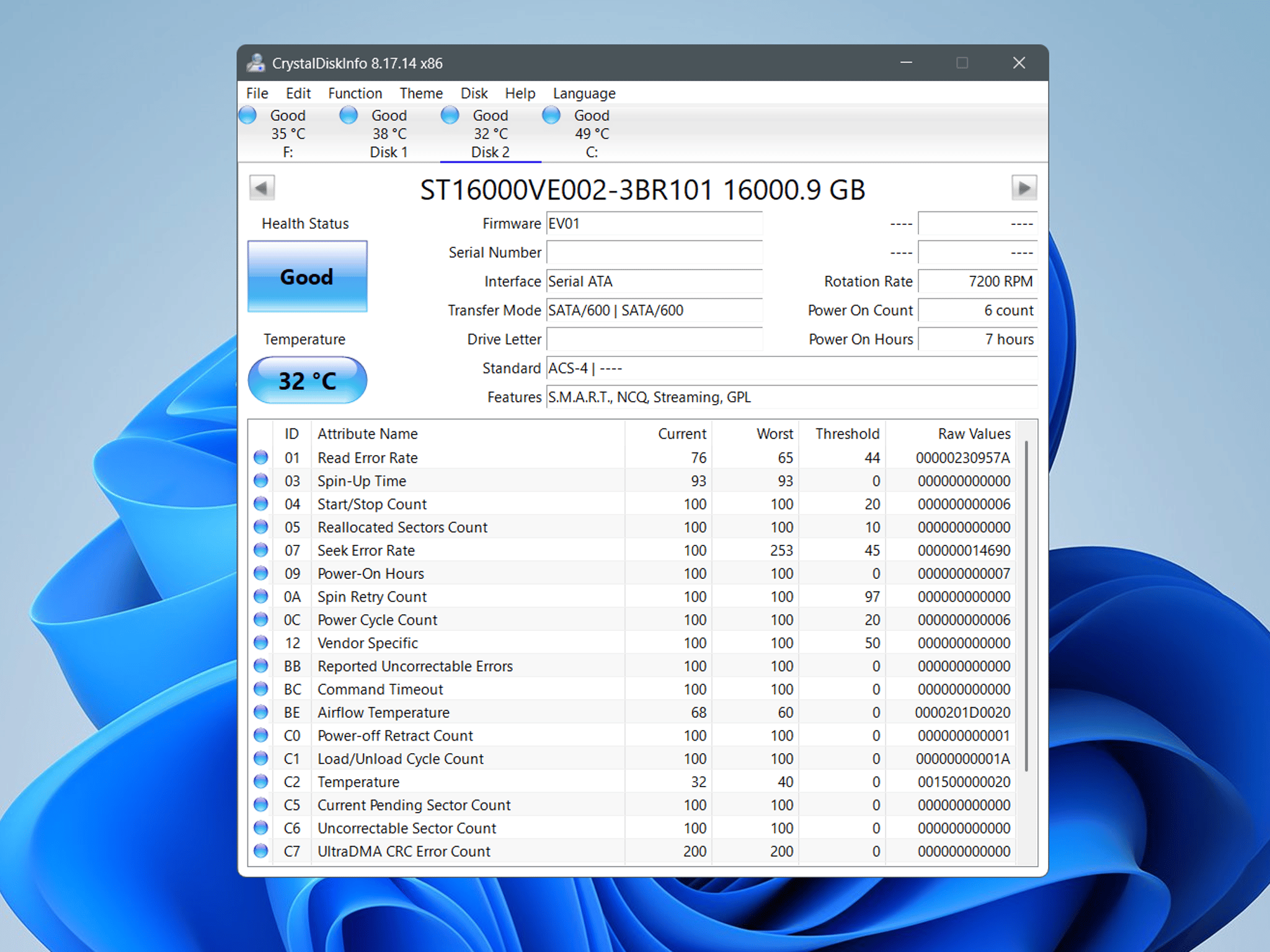Open the Disk menu

tap(474, 93)
